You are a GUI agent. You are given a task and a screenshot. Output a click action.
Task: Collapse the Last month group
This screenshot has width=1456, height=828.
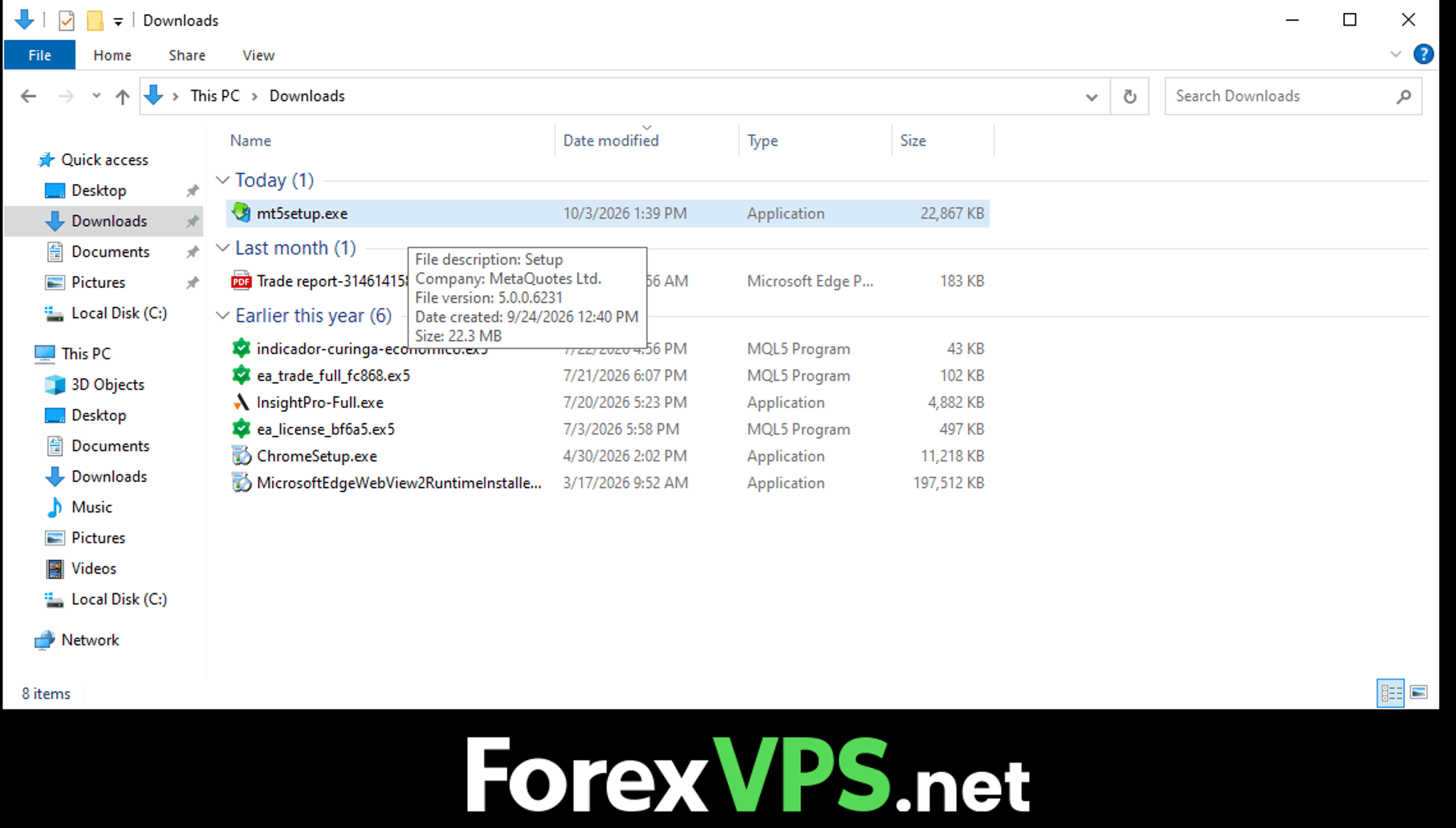tap(222, 248)
